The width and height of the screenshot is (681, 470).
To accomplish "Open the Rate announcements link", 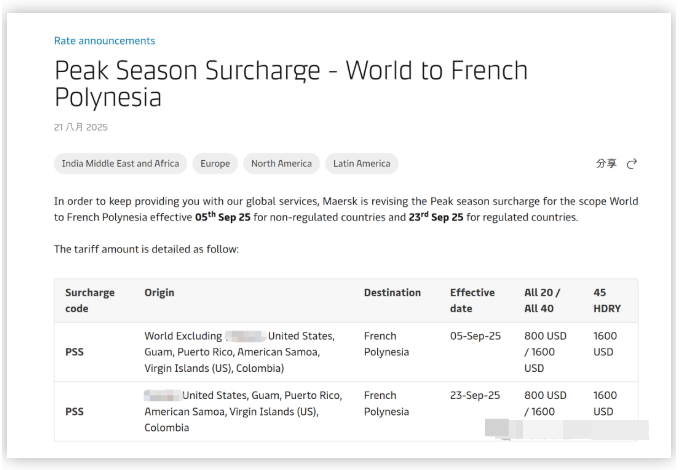I will [104, 40].
